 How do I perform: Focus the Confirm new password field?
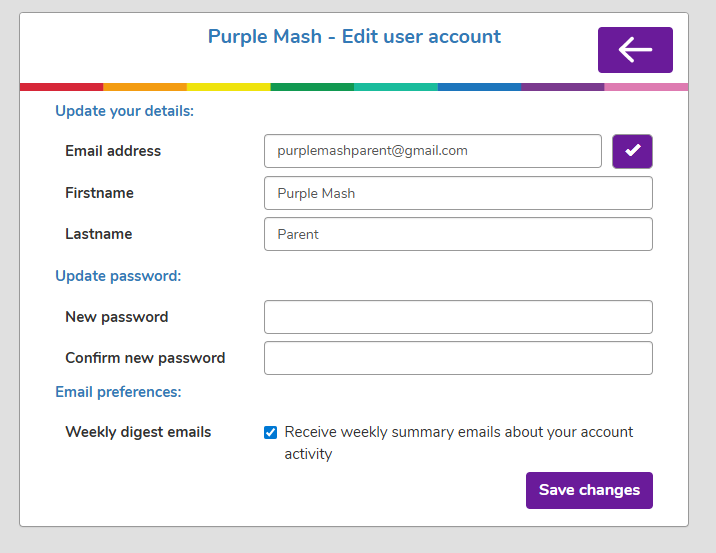[458, 358]
